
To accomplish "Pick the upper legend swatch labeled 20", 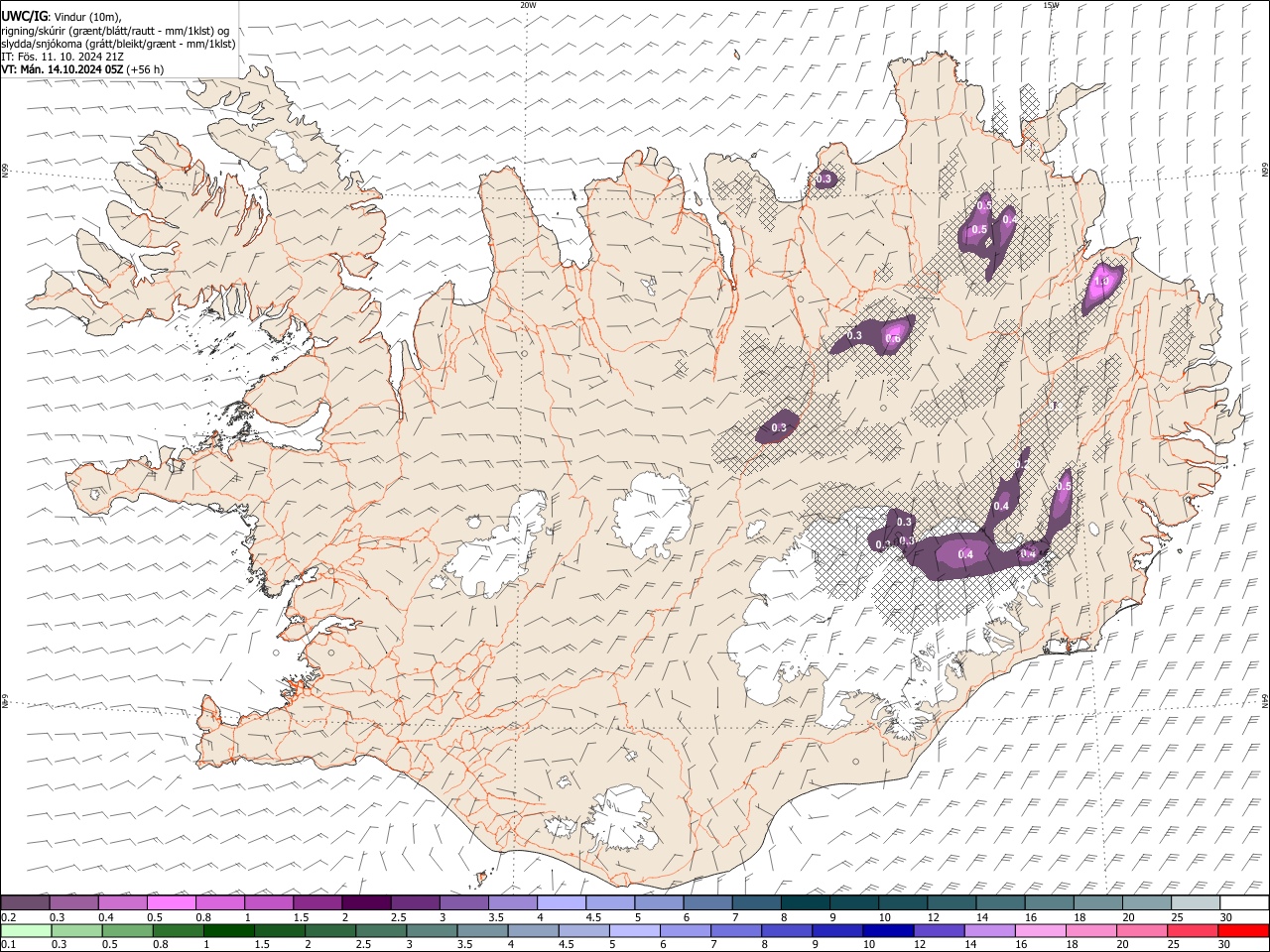I will click(x=1145, y=902).
